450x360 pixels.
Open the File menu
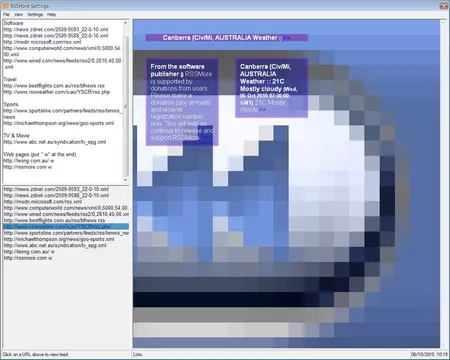6,15
